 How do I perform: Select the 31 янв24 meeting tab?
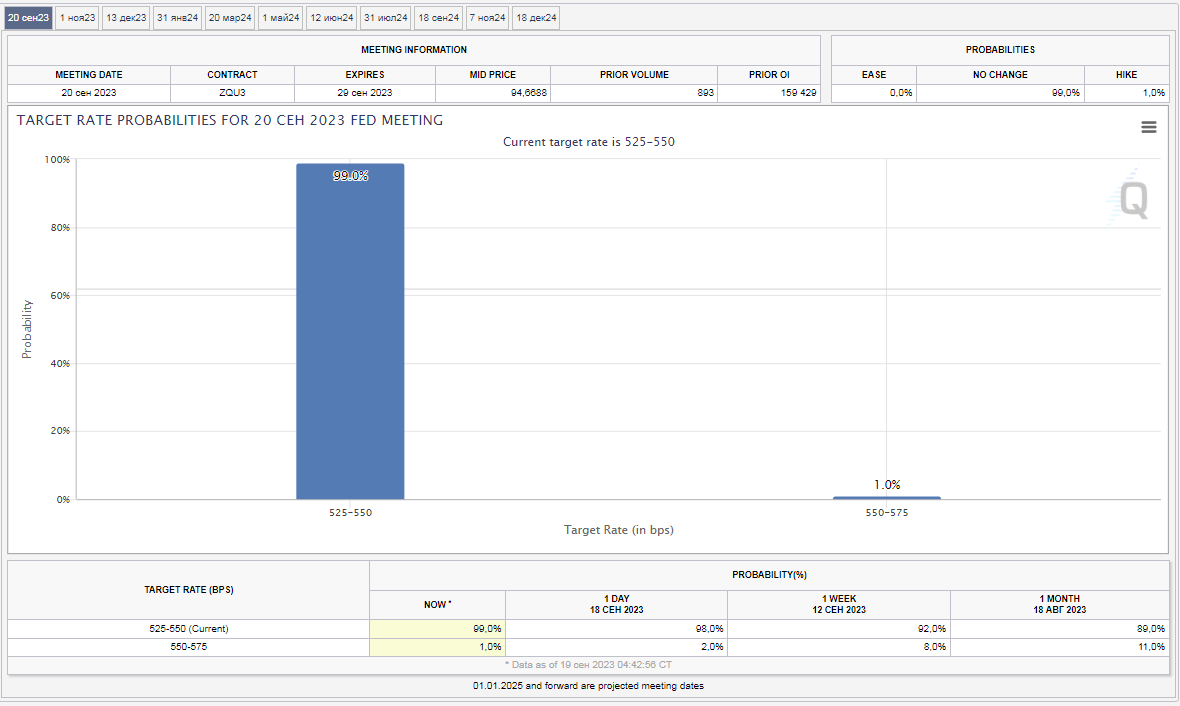click(x=178, y=17)
